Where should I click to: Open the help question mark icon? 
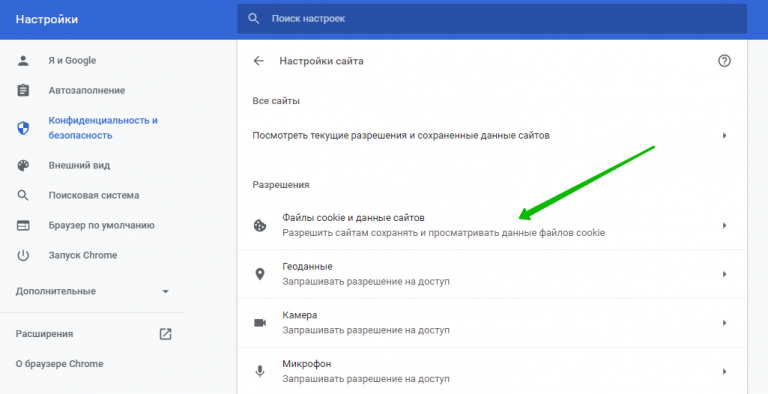[x=724, y=61]
